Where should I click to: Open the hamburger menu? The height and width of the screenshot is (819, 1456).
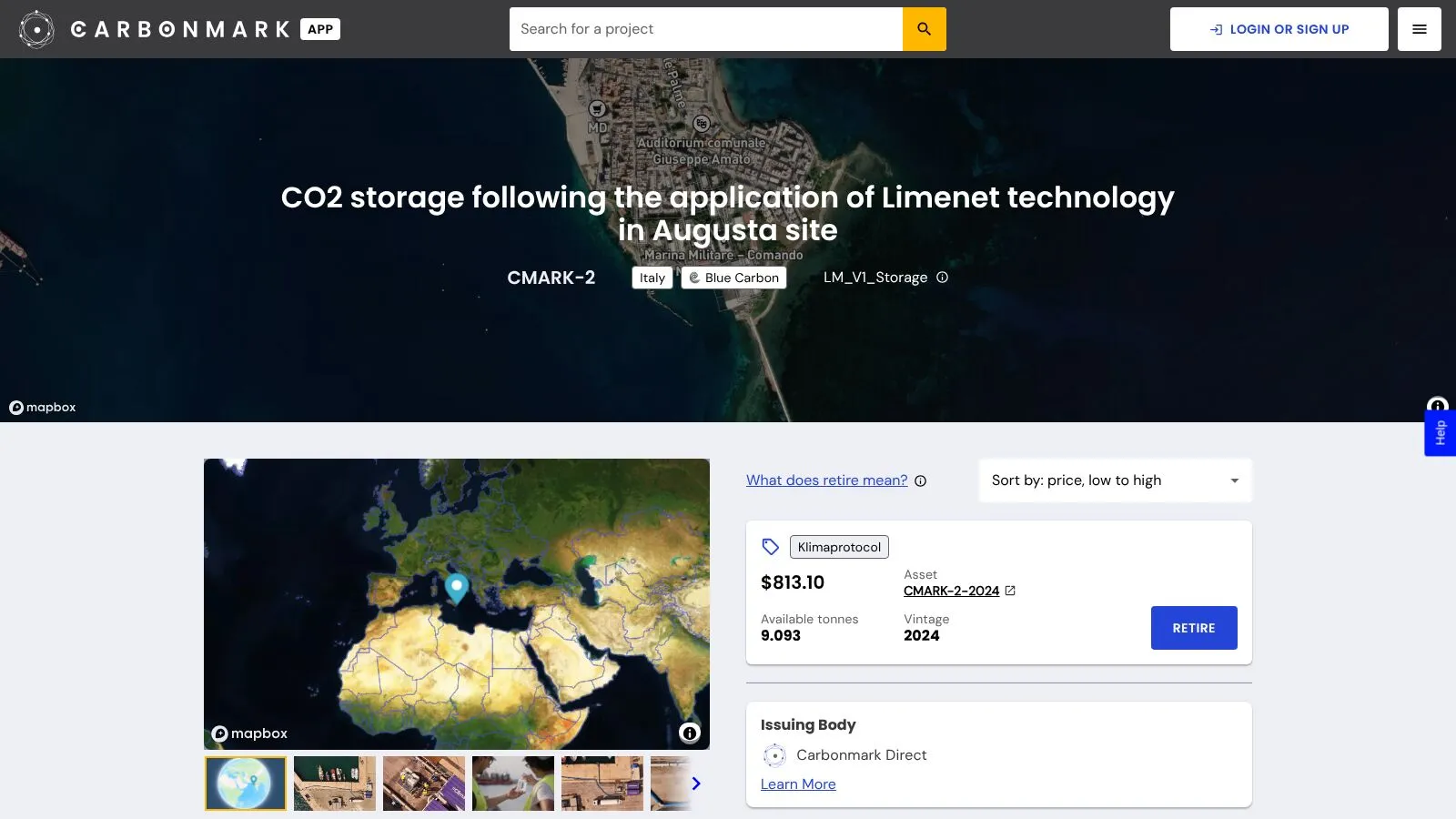click(1420, 29)
